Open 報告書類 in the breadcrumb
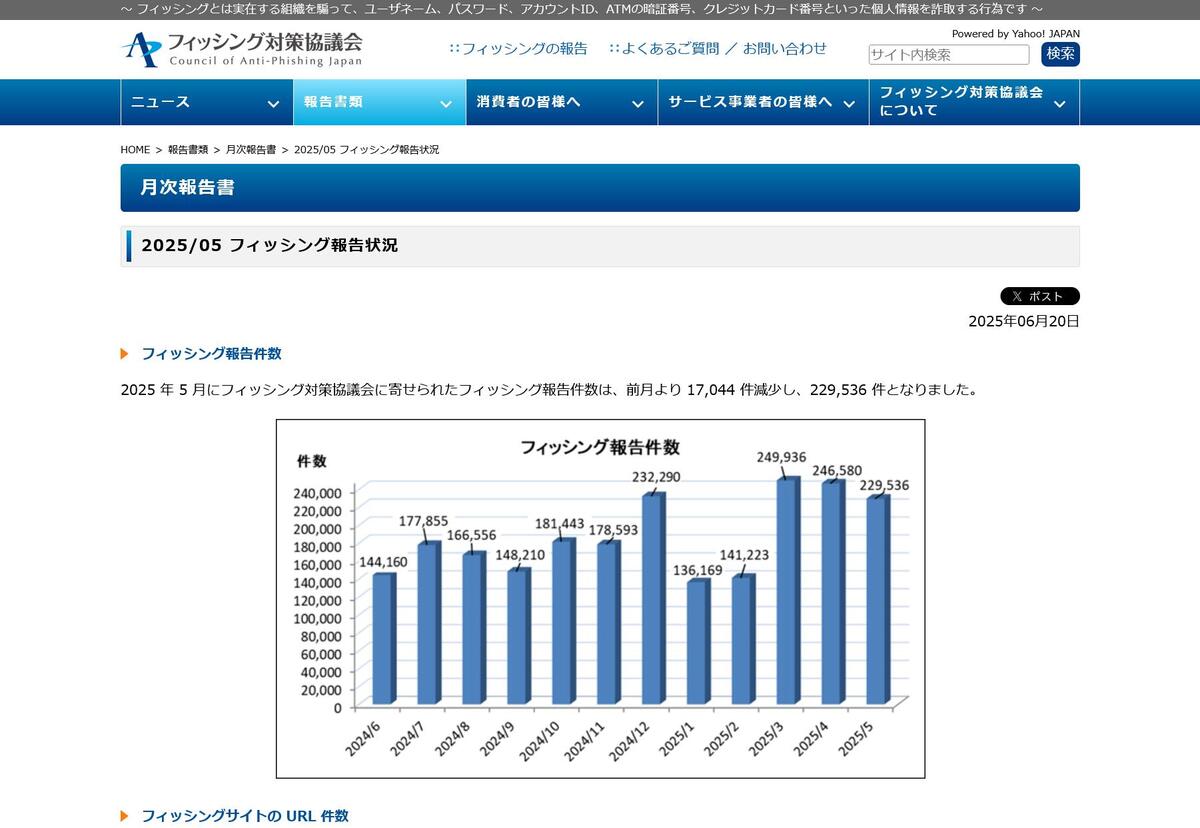Screen dimensions: 1200x828 pyautogui.click(x=188, y=150)
